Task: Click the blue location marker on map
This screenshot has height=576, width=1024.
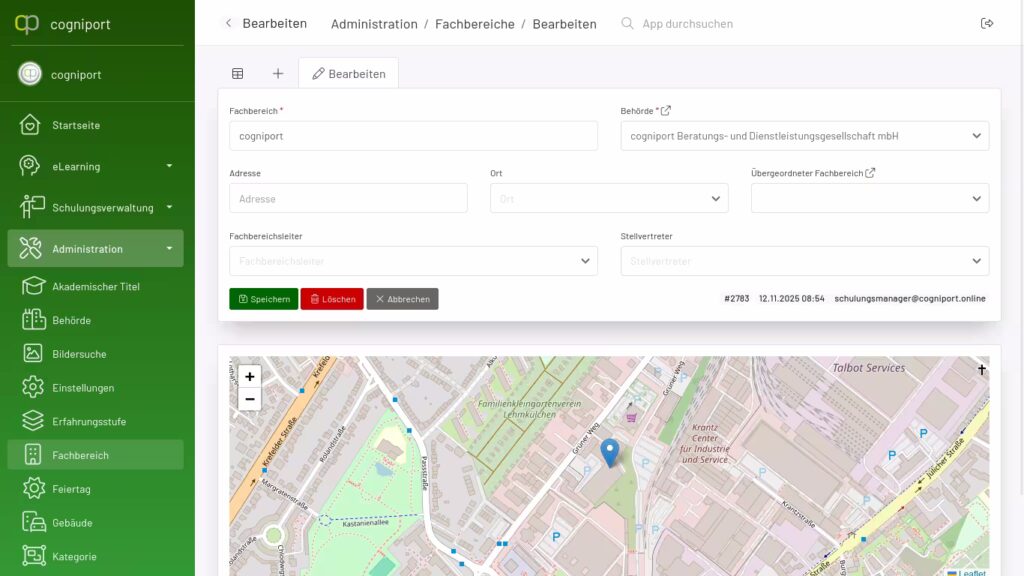Action: point(610,452)
